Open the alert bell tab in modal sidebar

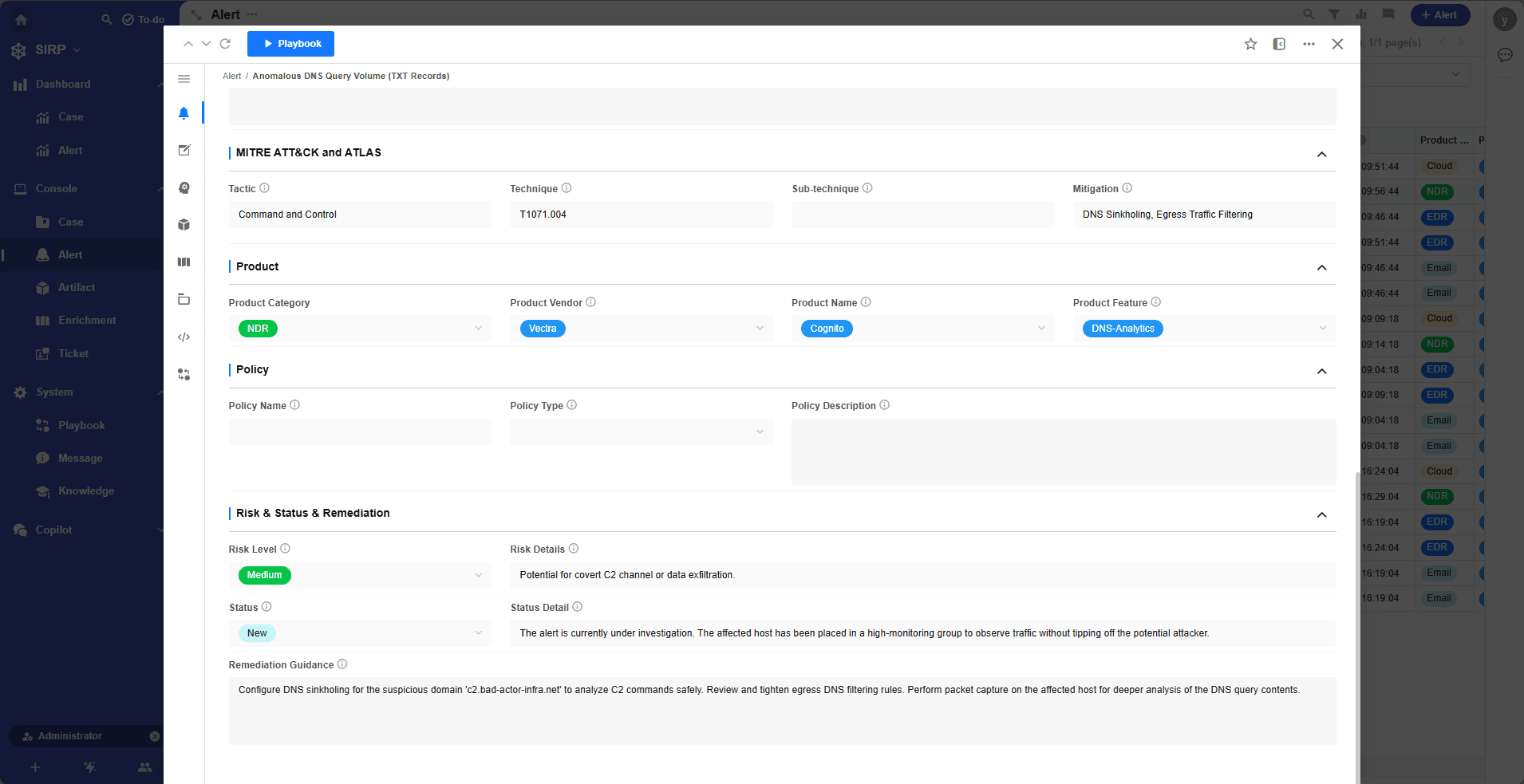tap(184, 113)
